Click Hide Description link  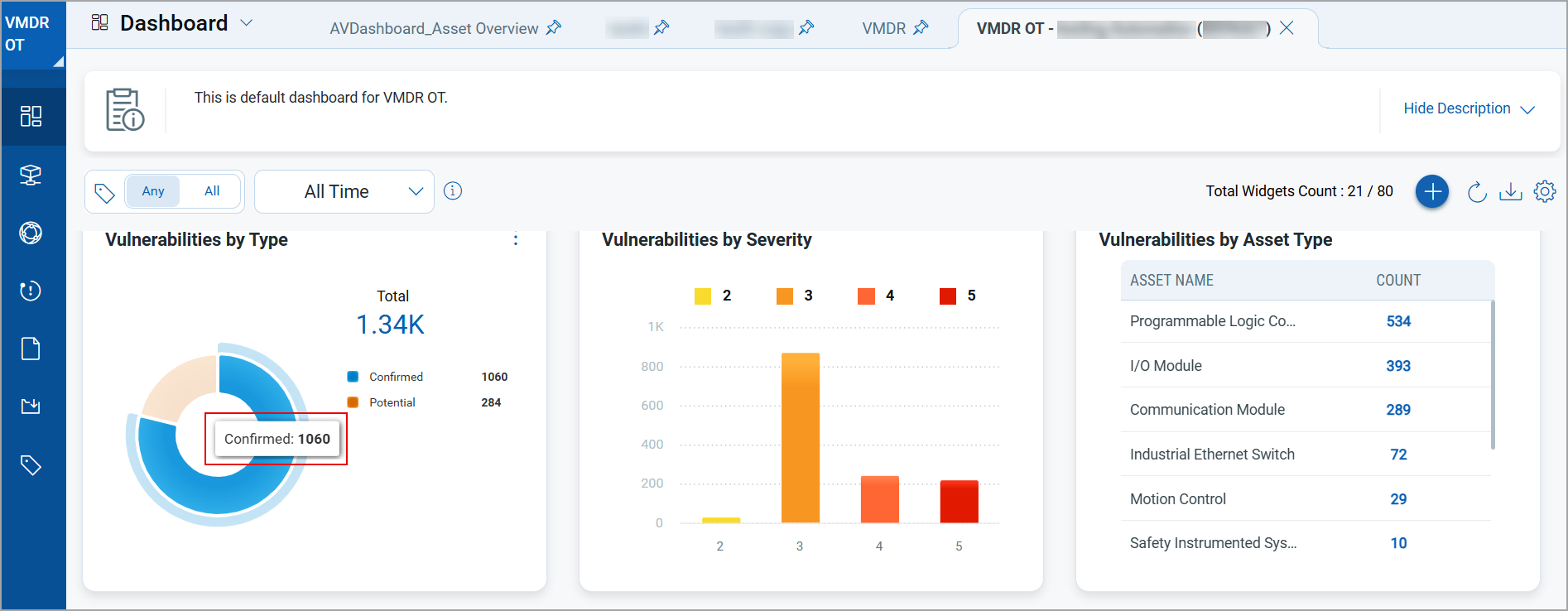point(1457,108)
